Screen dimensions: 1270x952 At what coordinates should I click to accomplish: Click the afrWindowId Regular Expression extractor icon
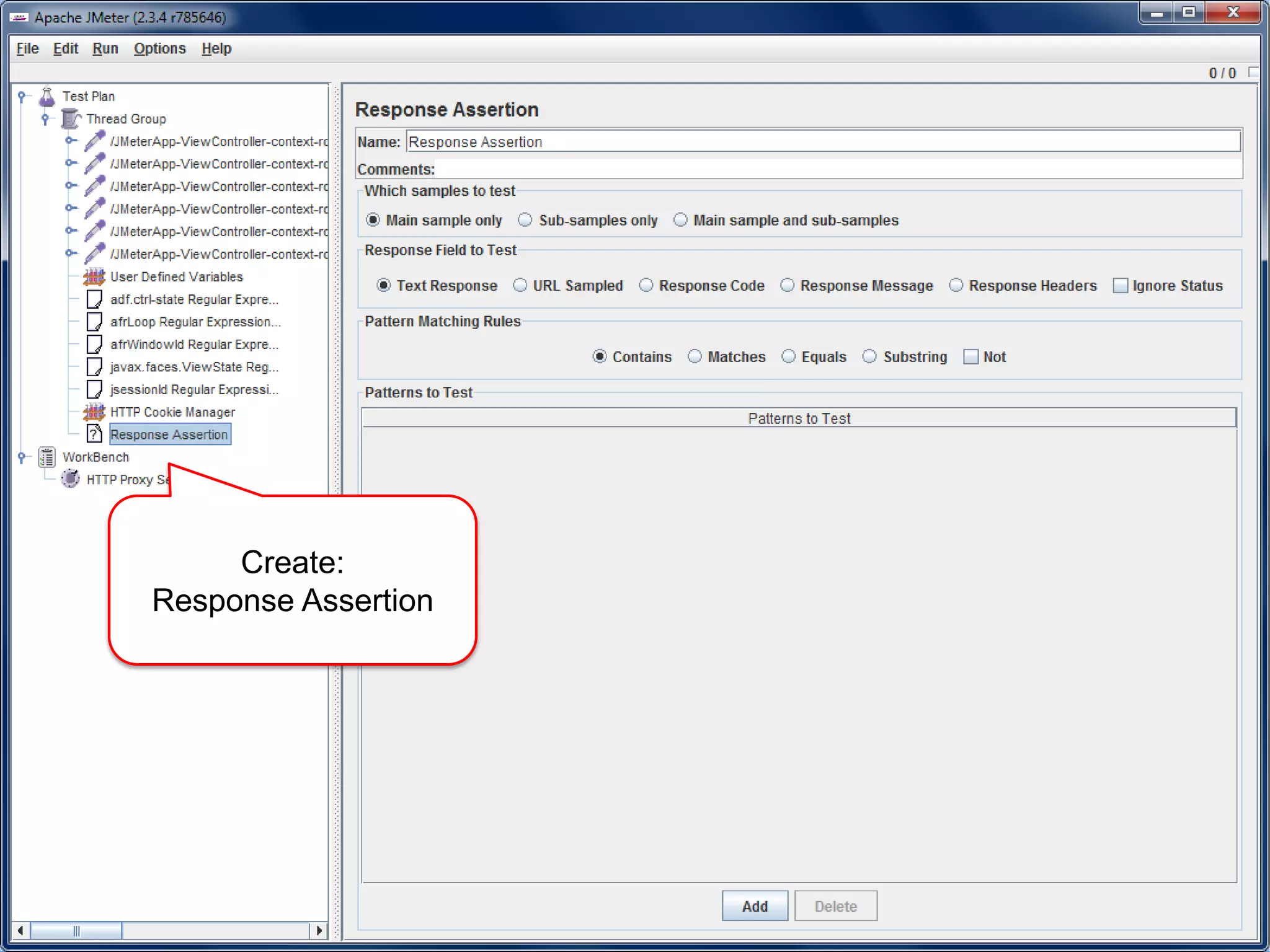(x=94, y=344)
